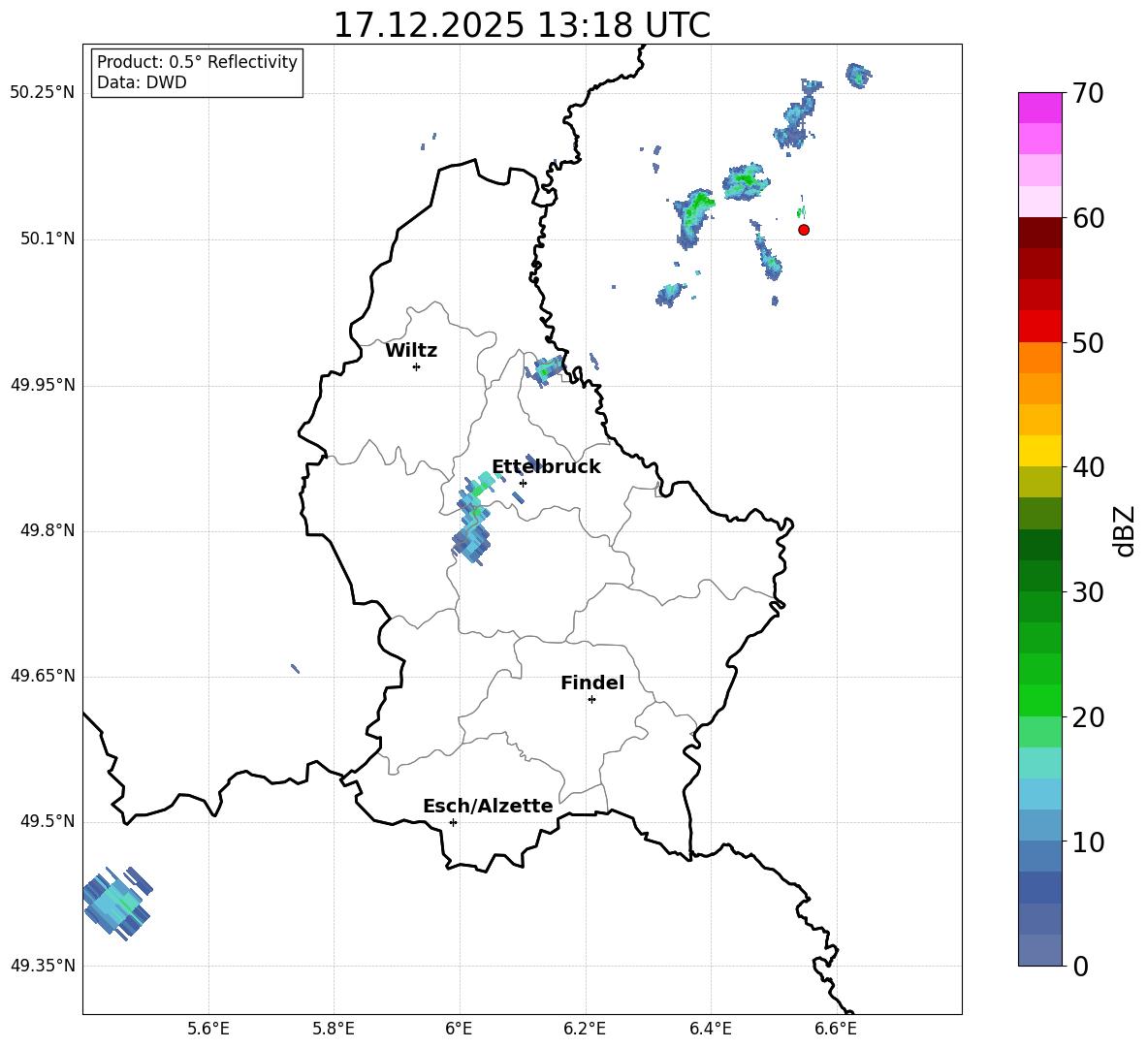Click the map title 17.12.2025 13:18 UTC
This screenshot has width=1148, height=1048.
click(x=522, y=25)
